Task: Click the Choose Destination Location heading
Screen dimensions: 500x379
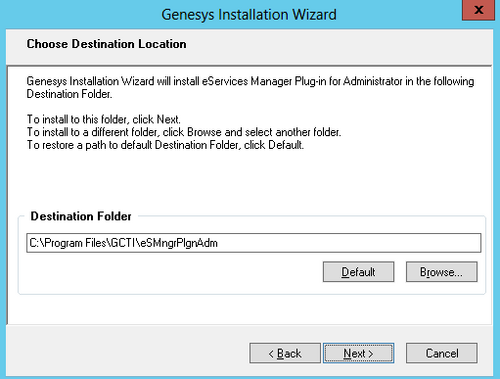Action: [x=106, y=44]
